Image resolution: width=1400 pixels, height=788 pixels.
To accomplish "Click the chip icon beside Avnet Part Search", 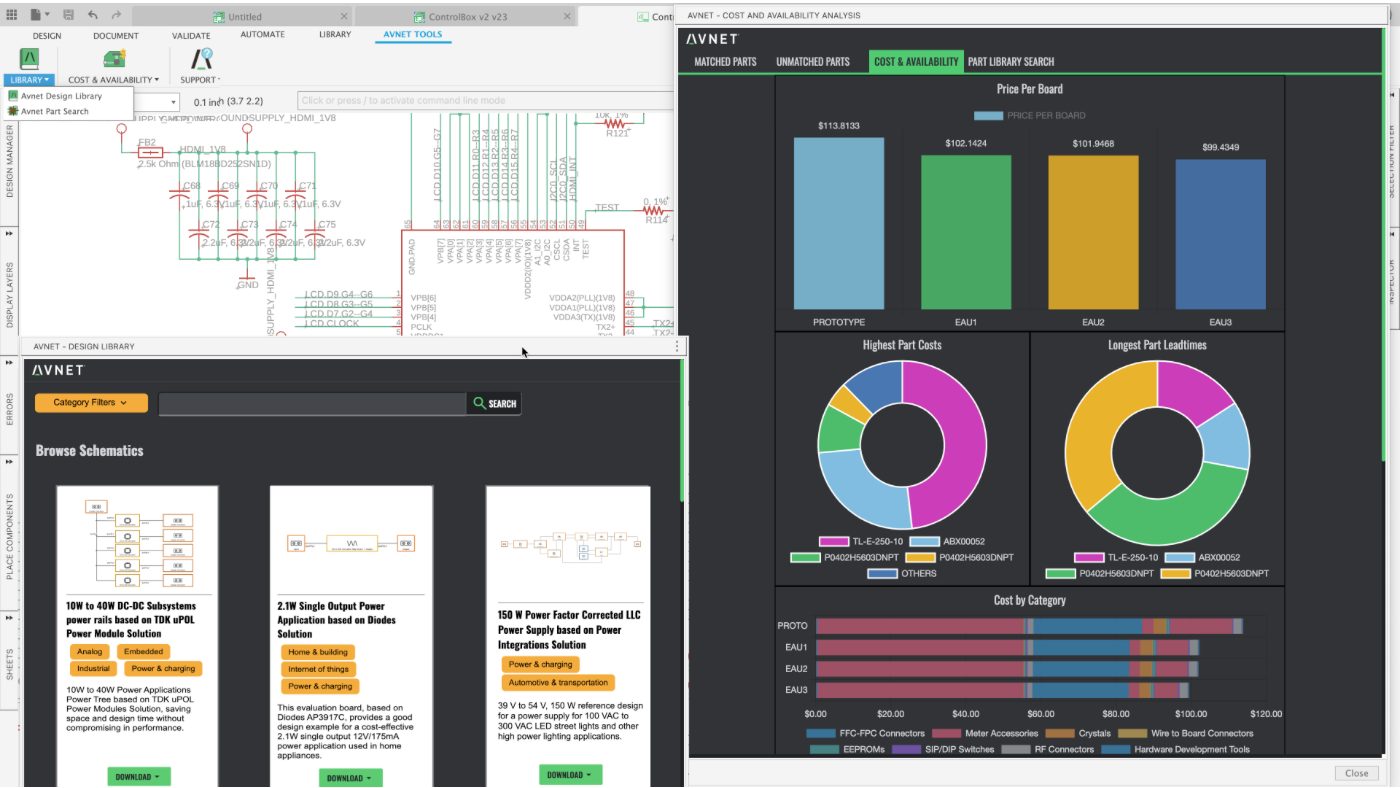I will tap(13, 111).
